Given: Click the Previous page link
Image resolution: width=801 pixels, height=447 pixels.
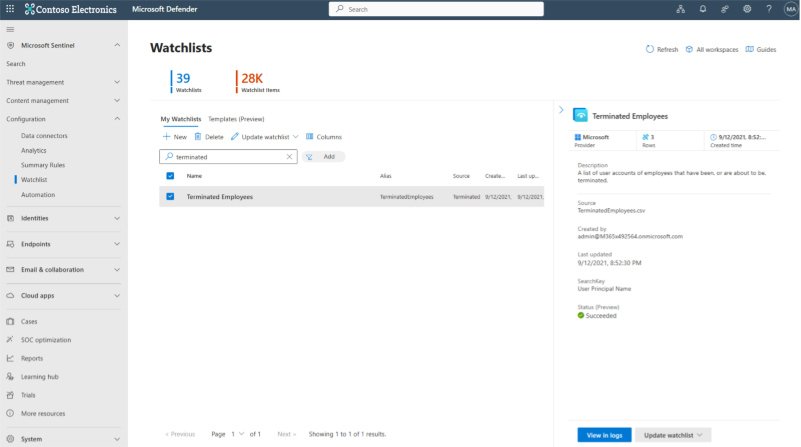Looking at the screenshot, I should tap(180, 434).
